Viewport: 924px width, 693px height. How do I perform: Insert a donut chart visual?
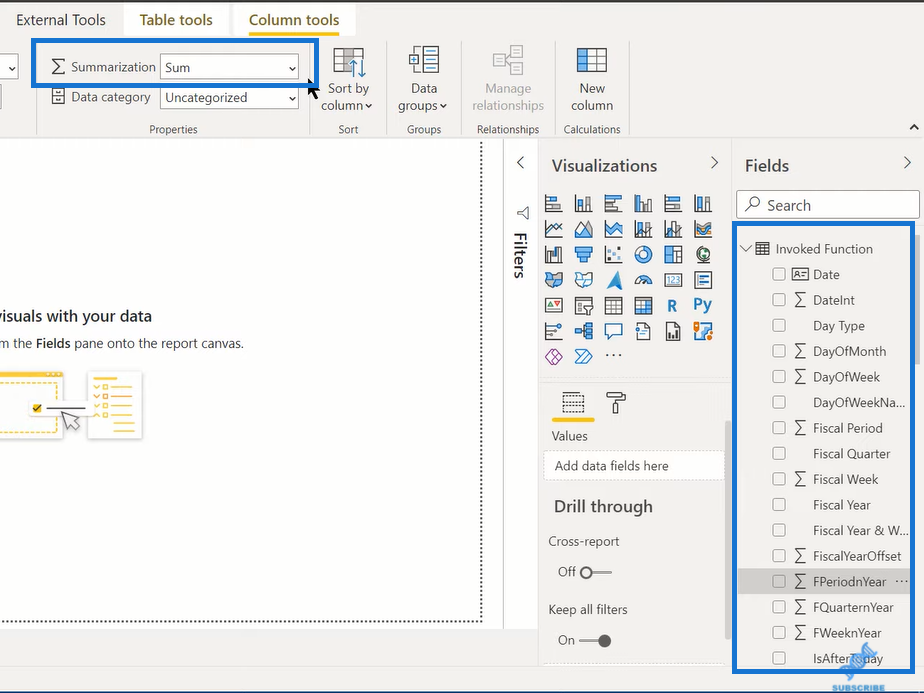(x=644, y=255)
